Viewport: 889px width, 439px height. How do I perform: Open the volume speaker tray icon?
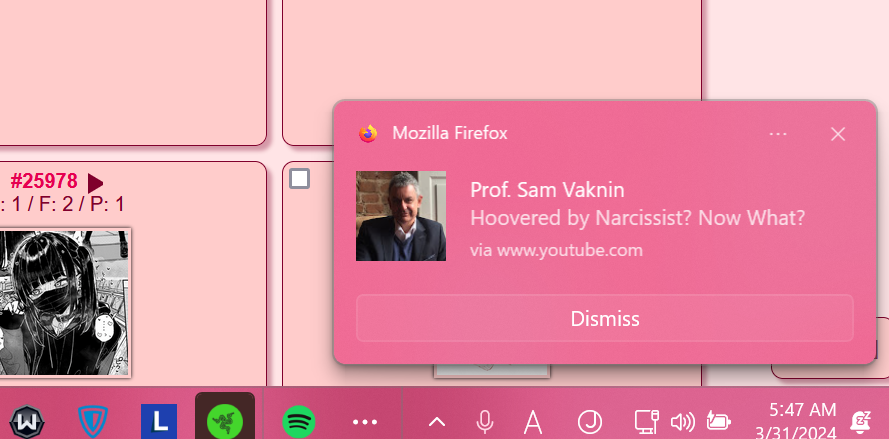(x=683, y=422)
